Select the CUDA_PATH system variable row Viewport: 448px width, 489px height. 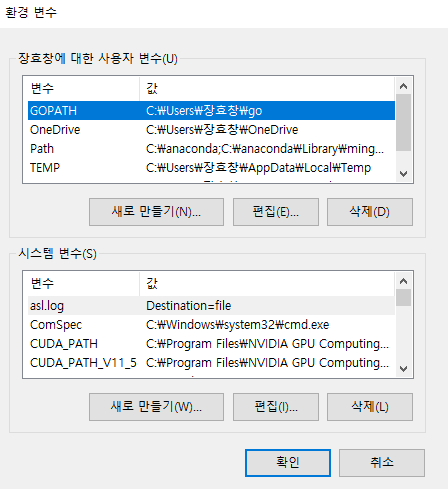tap(211, 344)
